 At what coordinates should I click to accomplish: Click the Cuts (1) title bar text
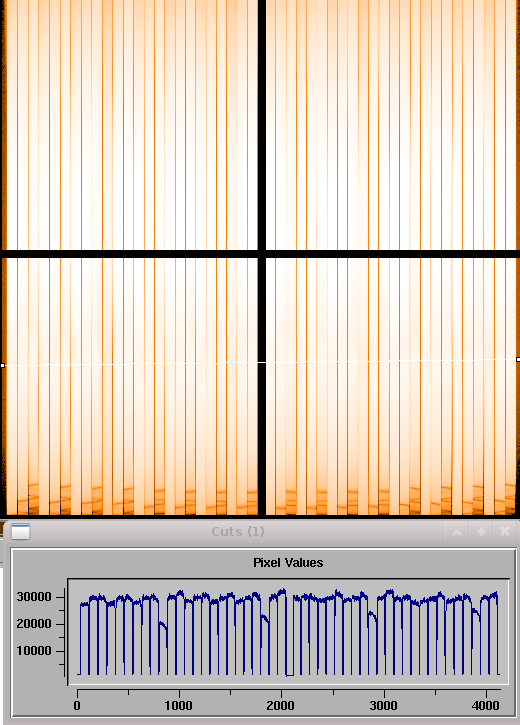[x=238, y=532]
